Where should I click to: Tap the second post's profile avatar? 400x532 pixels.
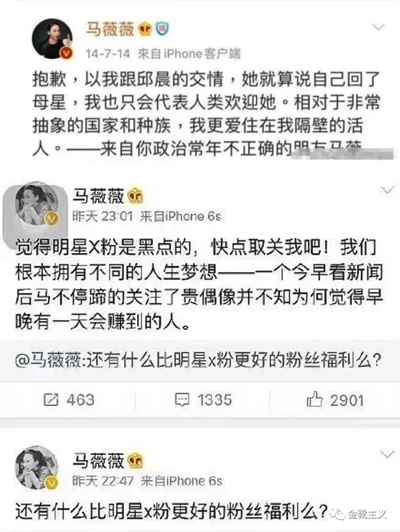tap(36, 206)
